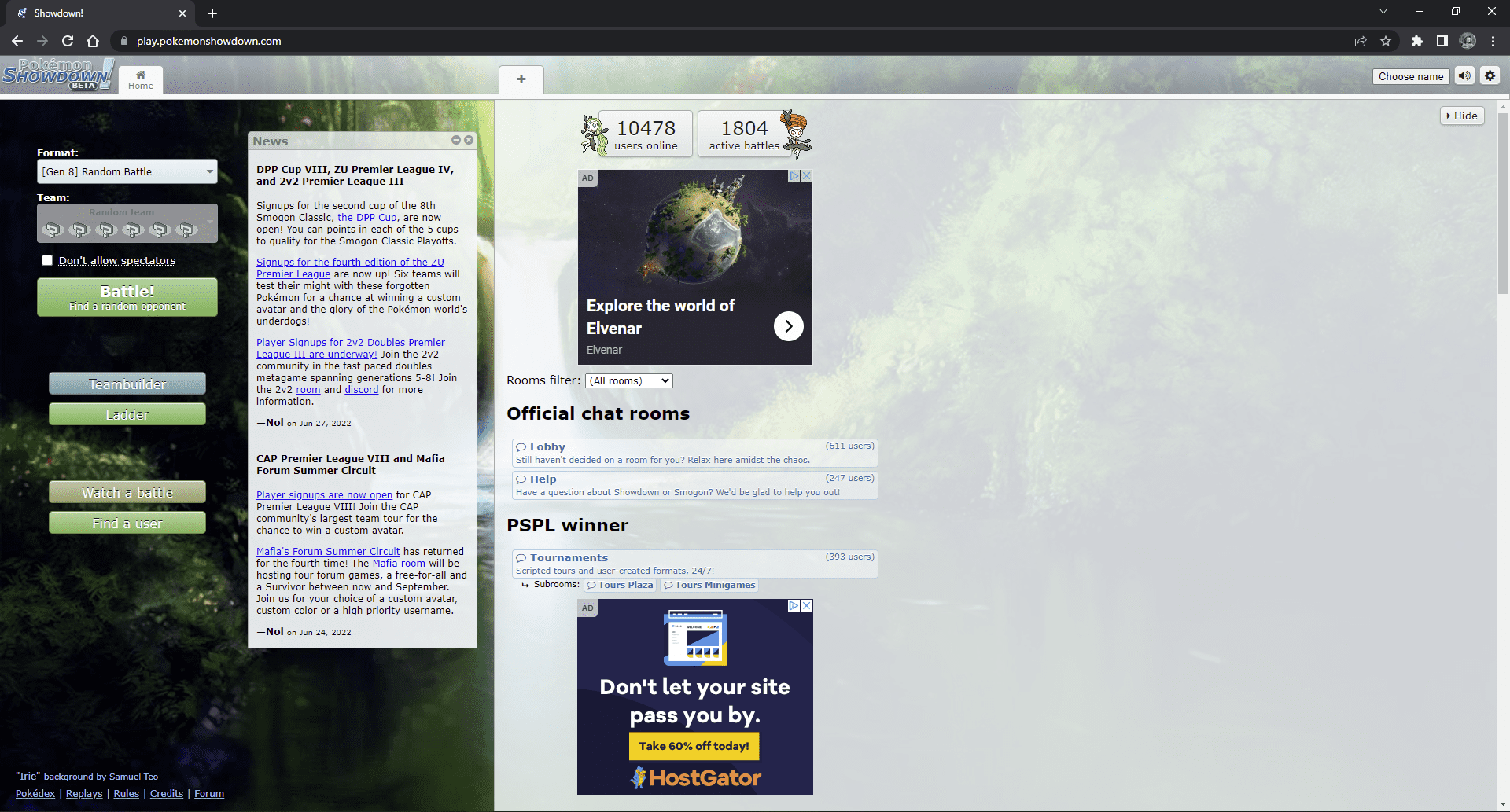The width and height of the screenshot is (1510, 812).
Task: Open the sound volume settings icon
Action: pyautogui.click(x=1464, y=76)
